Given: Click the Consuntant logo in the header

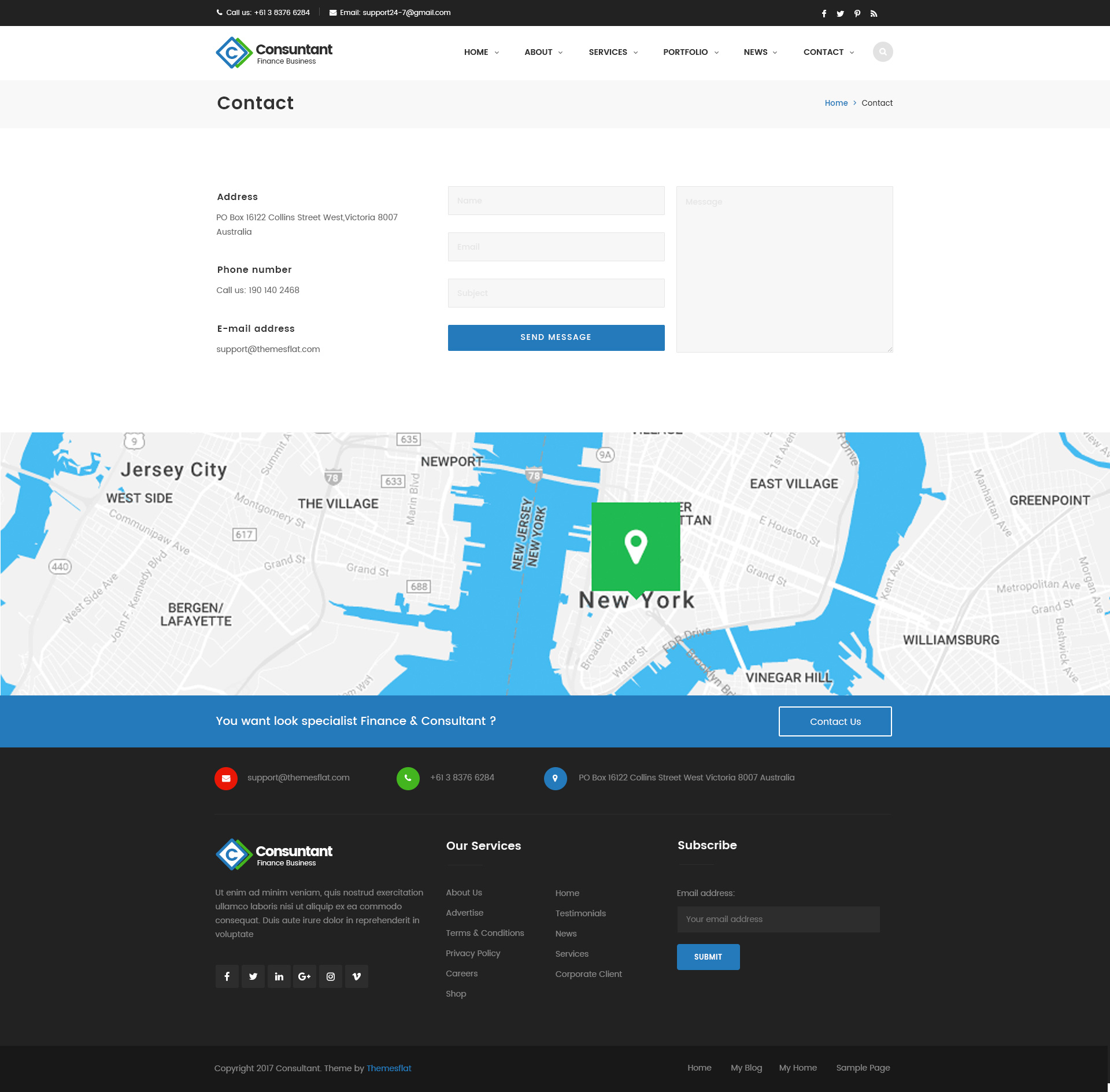Looking at the screenshot, I should (274, 53).
